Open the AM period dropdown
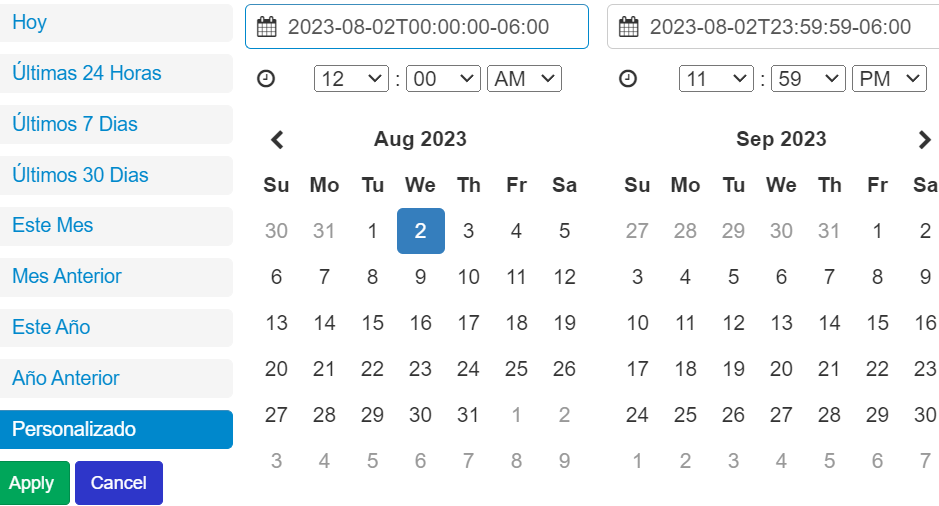Viewport: 939px width, 506px height. click(525, 78)
